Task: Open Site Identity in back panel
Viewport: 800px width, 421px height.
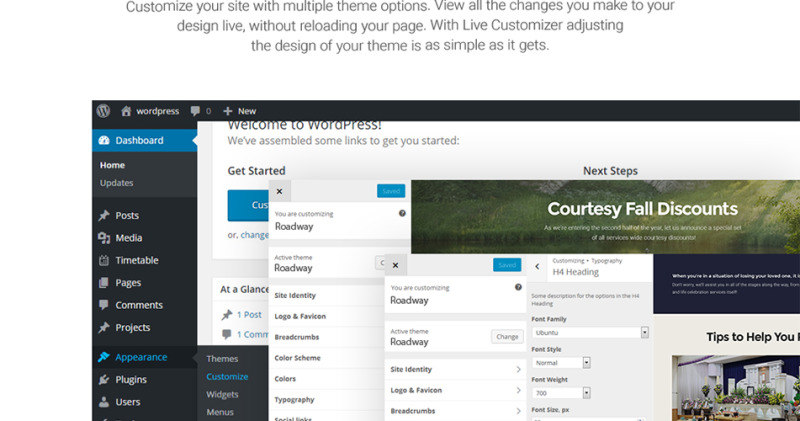Action: click(x=327, y=295)
